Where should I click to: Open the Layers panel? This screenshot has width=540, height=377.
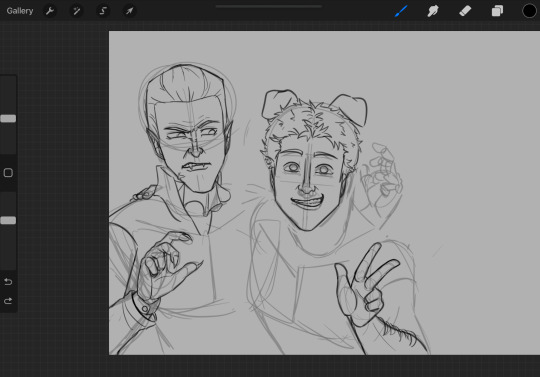coord(497,11)
